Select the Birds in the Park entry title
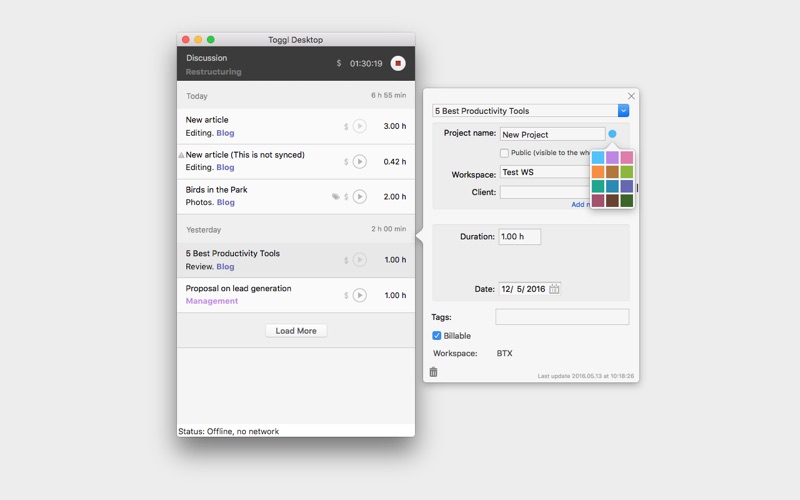 (x=216, y=190)
